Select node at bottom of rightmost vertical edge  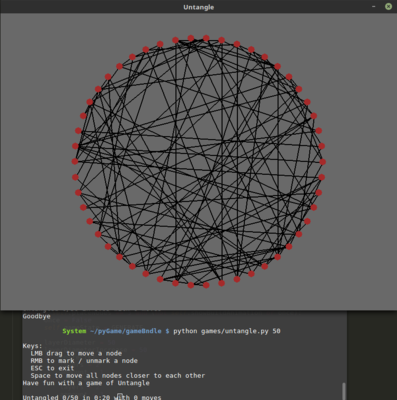coord(278,257)
